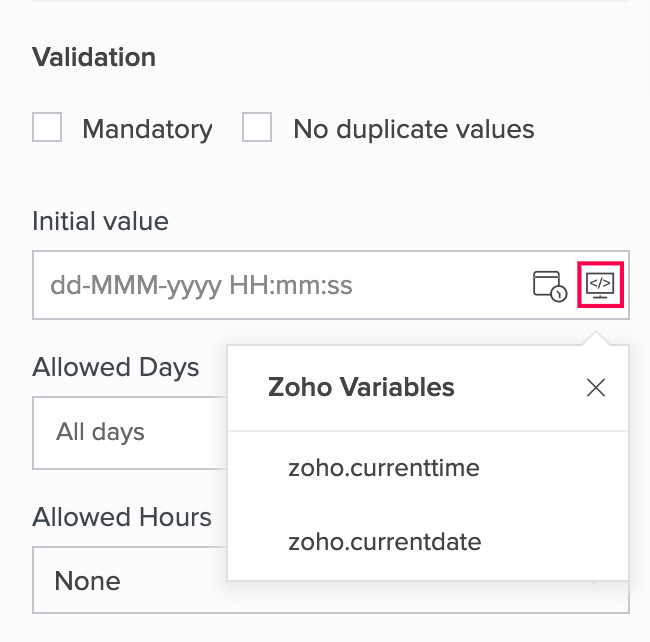Click the Zoho Variables popup title
650x642 pixels.
361,387
